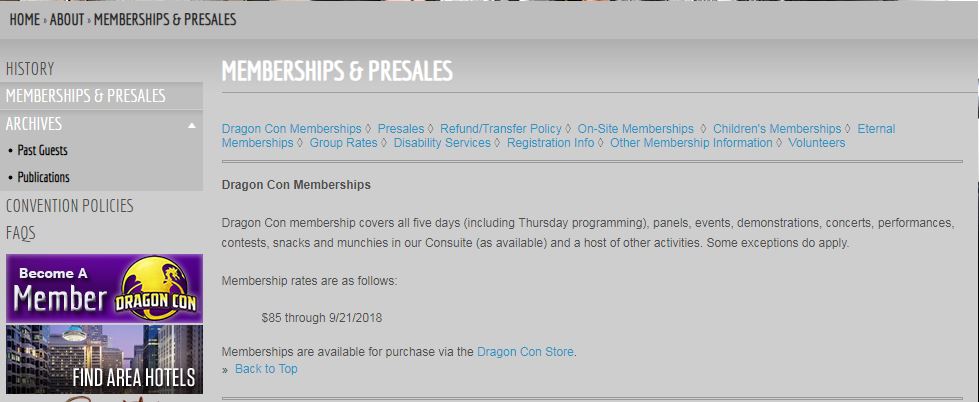Jump to Disability Services section

tap(442, 143)
